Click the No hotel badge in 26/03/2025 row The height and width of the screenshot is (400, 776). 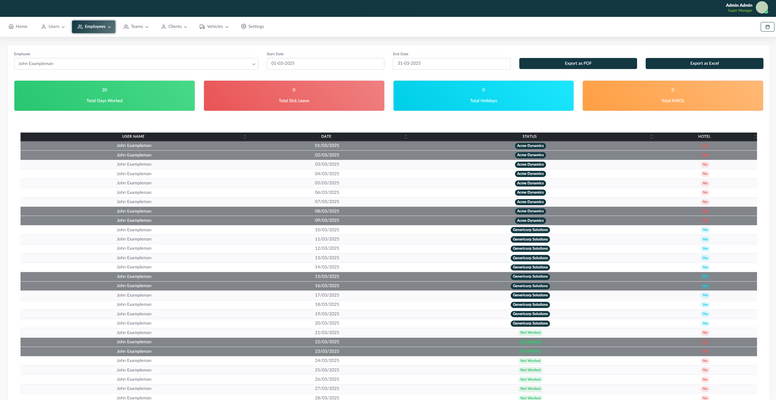705,380
